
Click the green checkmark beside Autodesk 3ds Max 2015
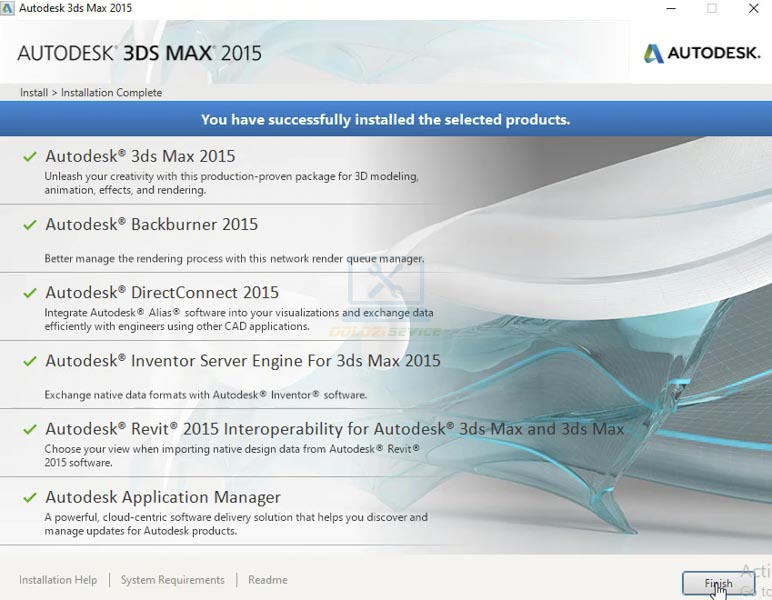(x=30, y=157)
